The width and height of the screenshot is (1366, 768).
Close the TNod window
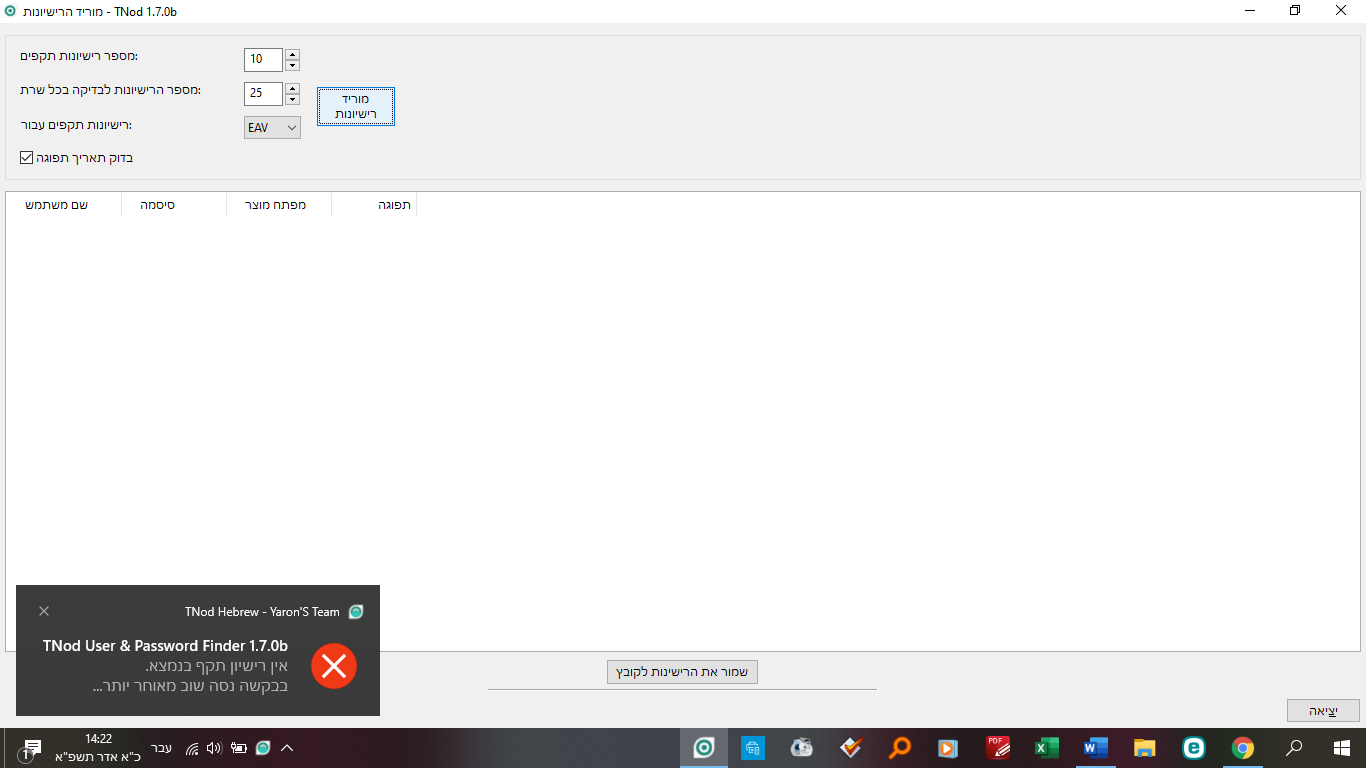pos(1341,11)
